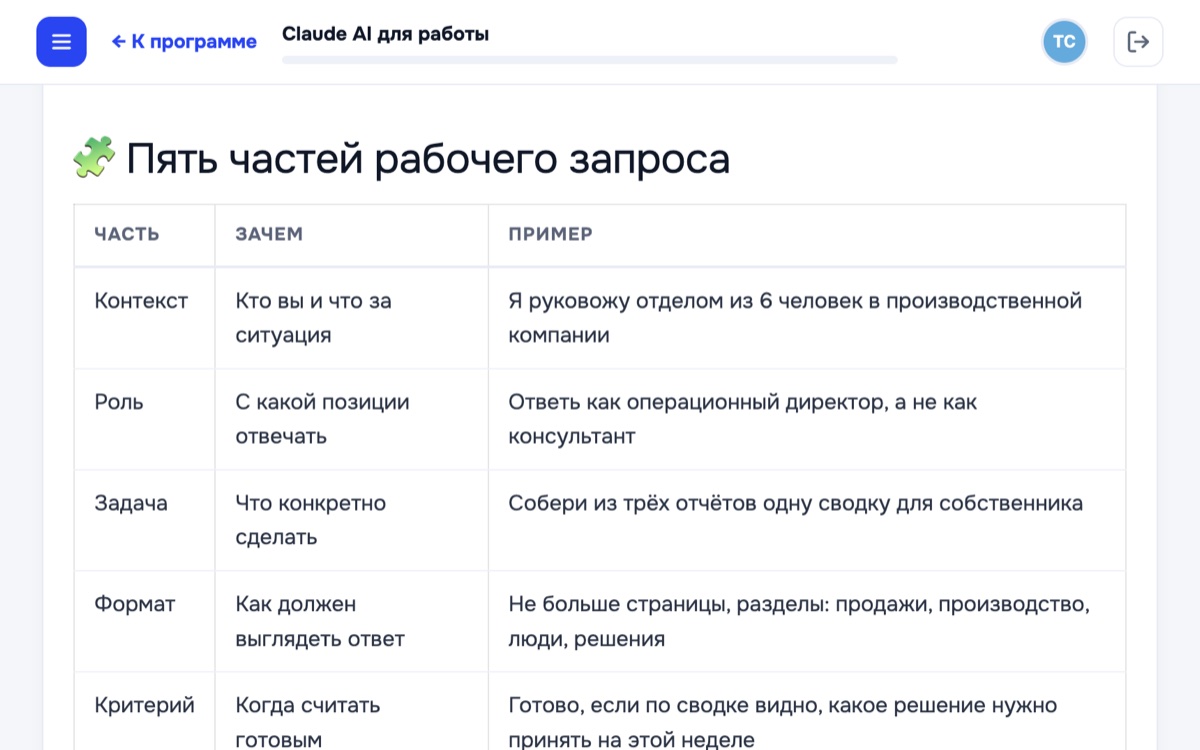This screenshot has height=750, width=1200.
Task: Click the «Собери из трёх отчётов» example
Action: (807, 520)
